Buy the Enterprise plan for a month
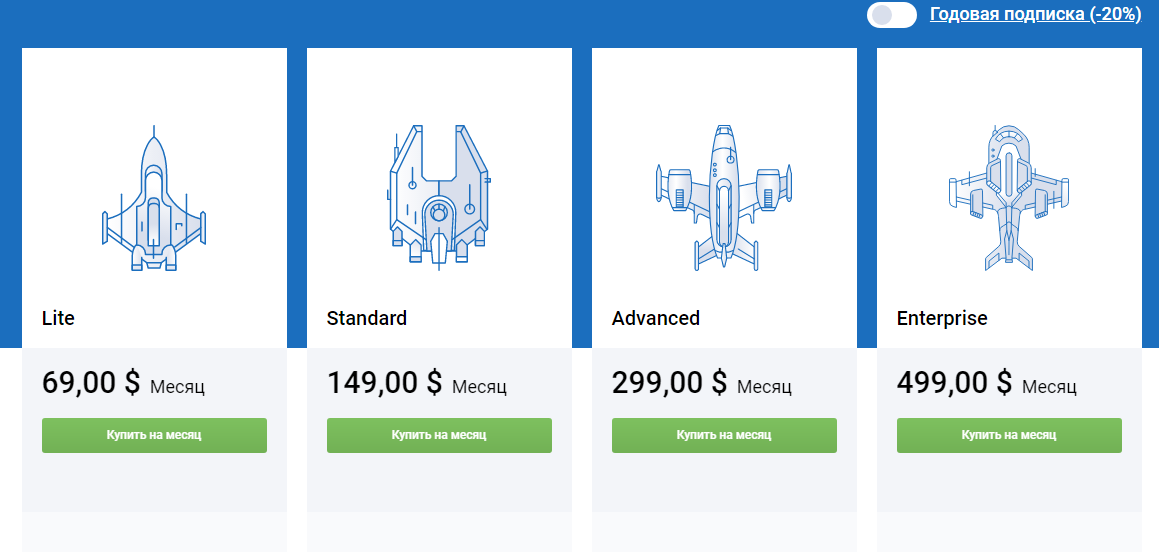The width and height of the screenshot is (1159, 552). pyautogui.click(x=1009, y=435)
